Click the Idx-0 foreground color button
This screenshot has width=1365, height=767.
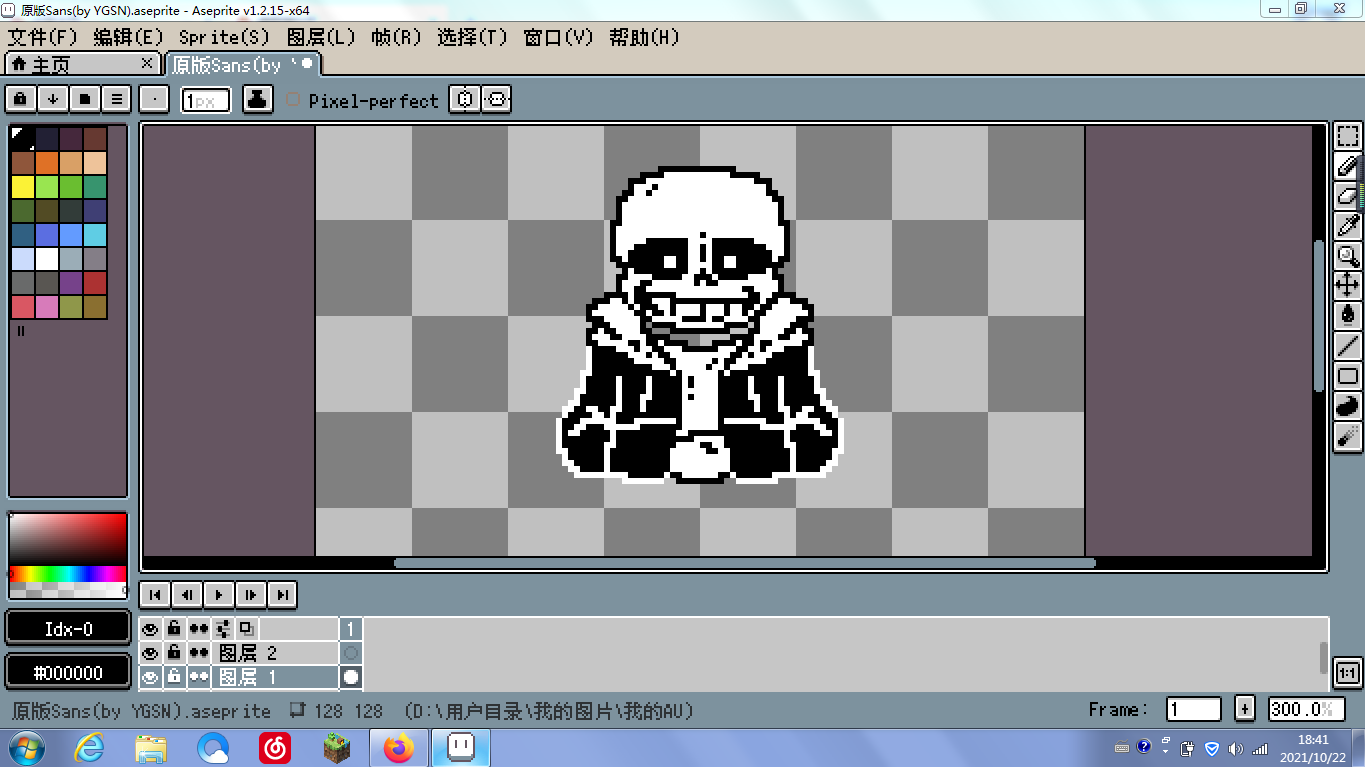click(68, 629)
